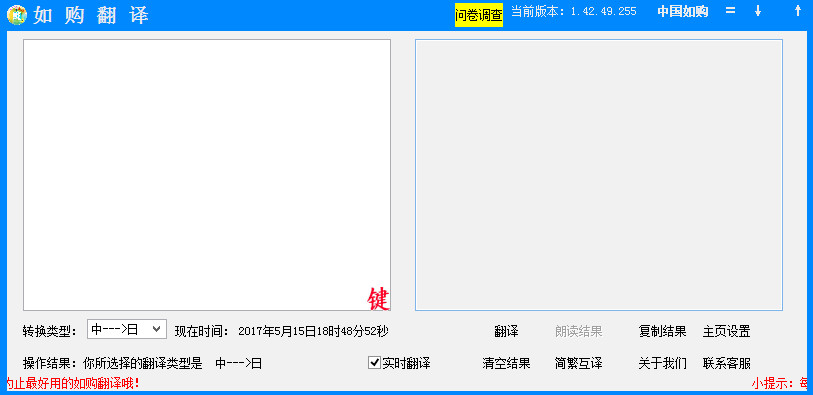Click the 简繁互译 button

click(579, 363)
